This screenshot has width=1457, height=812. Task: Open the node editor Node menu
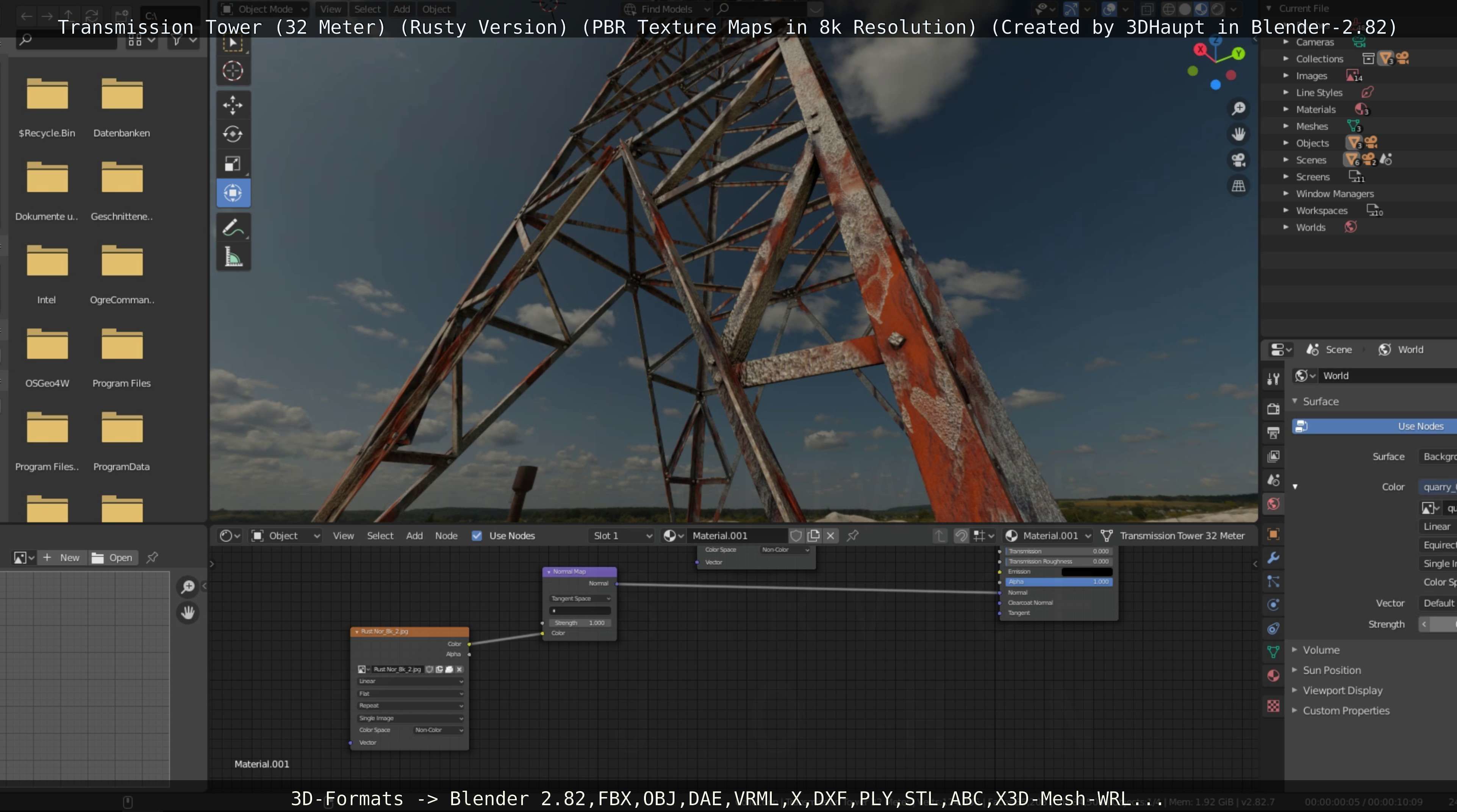pyautogui.click(x=446, y=536)
